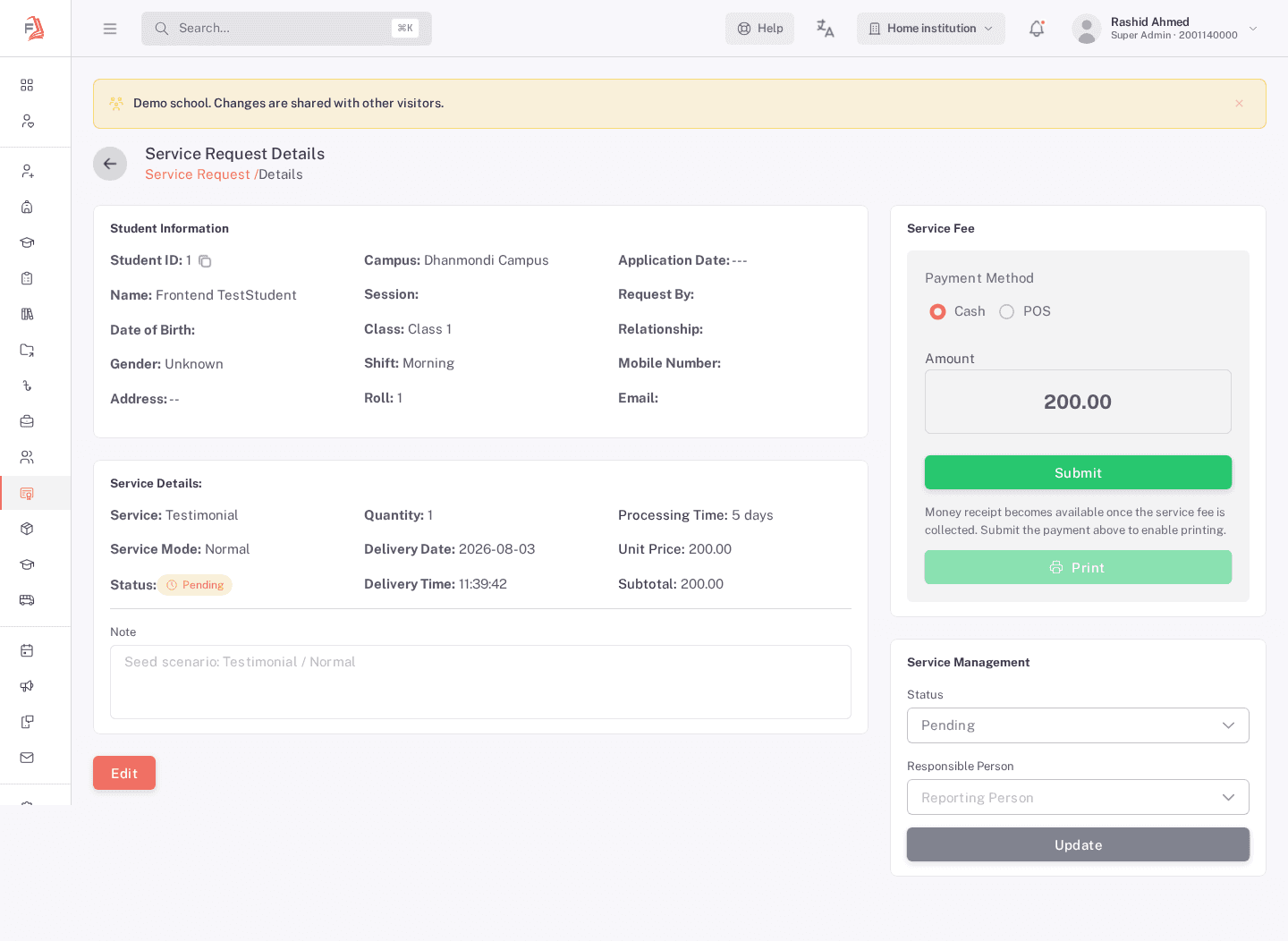The height and width of the screenshot is (941, 1288).
Task: Open the backpack sidebar icon
Action: 27,207
